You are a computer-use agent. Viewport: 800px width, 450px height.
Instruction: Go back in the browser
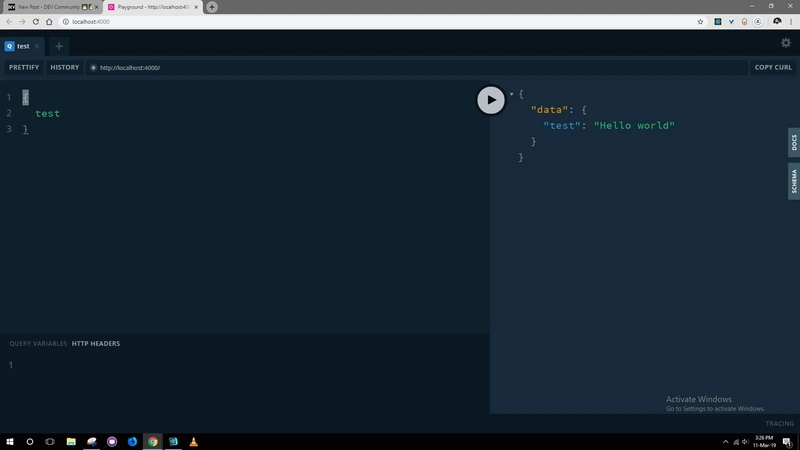9,21
